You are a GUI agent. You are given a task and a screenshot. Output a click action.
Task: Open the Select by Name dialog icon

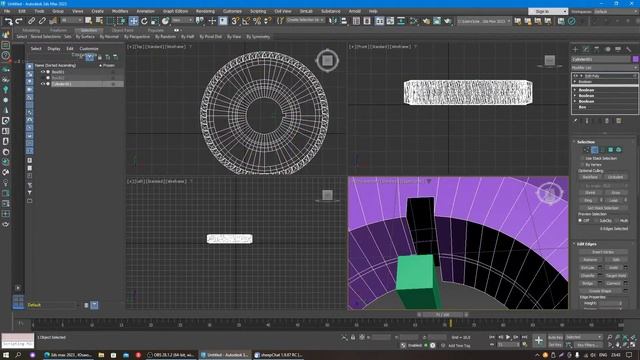click(99, 21)
